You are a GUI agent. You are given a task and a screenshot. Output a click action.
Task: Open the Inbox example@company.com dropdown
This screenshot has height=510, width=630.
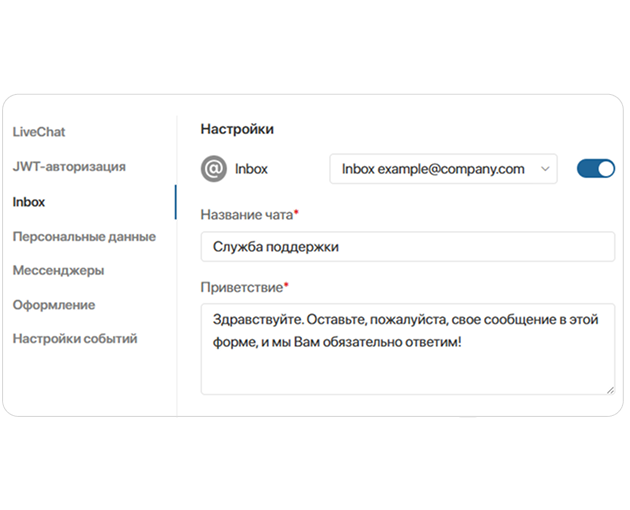coord(443,169)
